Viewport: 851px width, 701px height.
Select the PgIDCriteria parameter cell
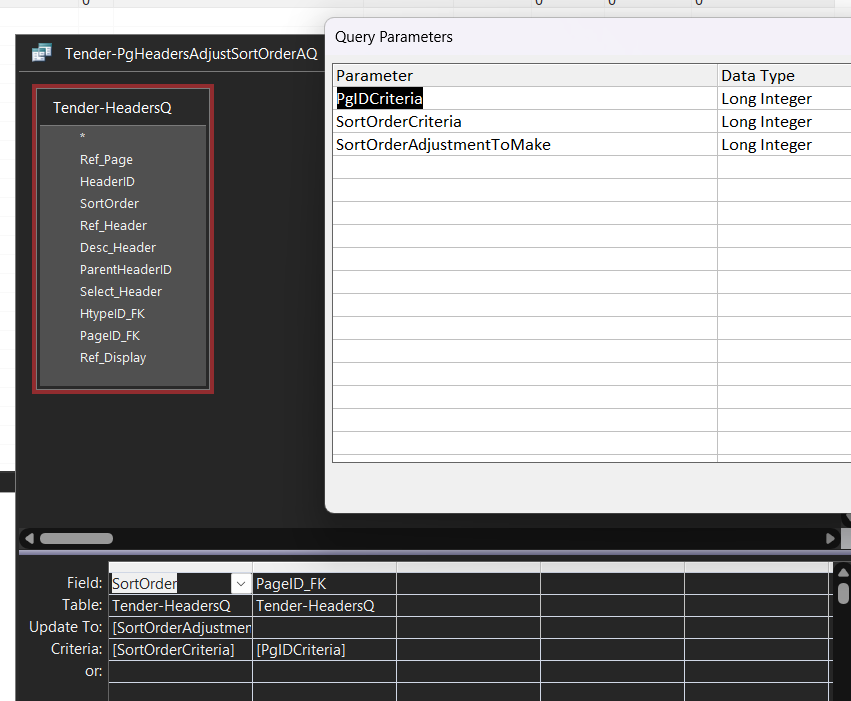click(525, 98)
